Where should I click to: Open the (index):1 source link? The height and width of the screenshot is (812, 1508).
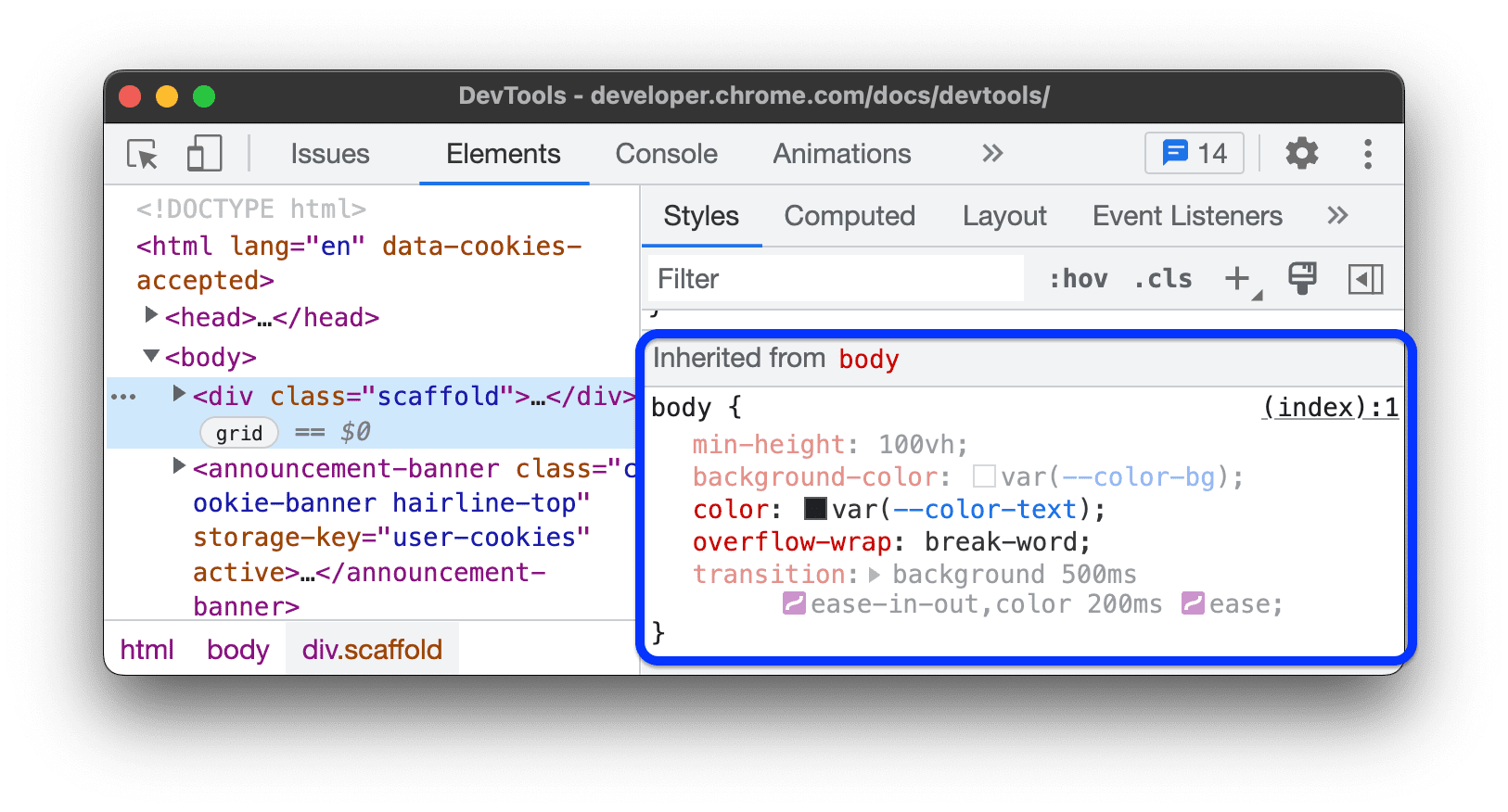(1329, 407)
